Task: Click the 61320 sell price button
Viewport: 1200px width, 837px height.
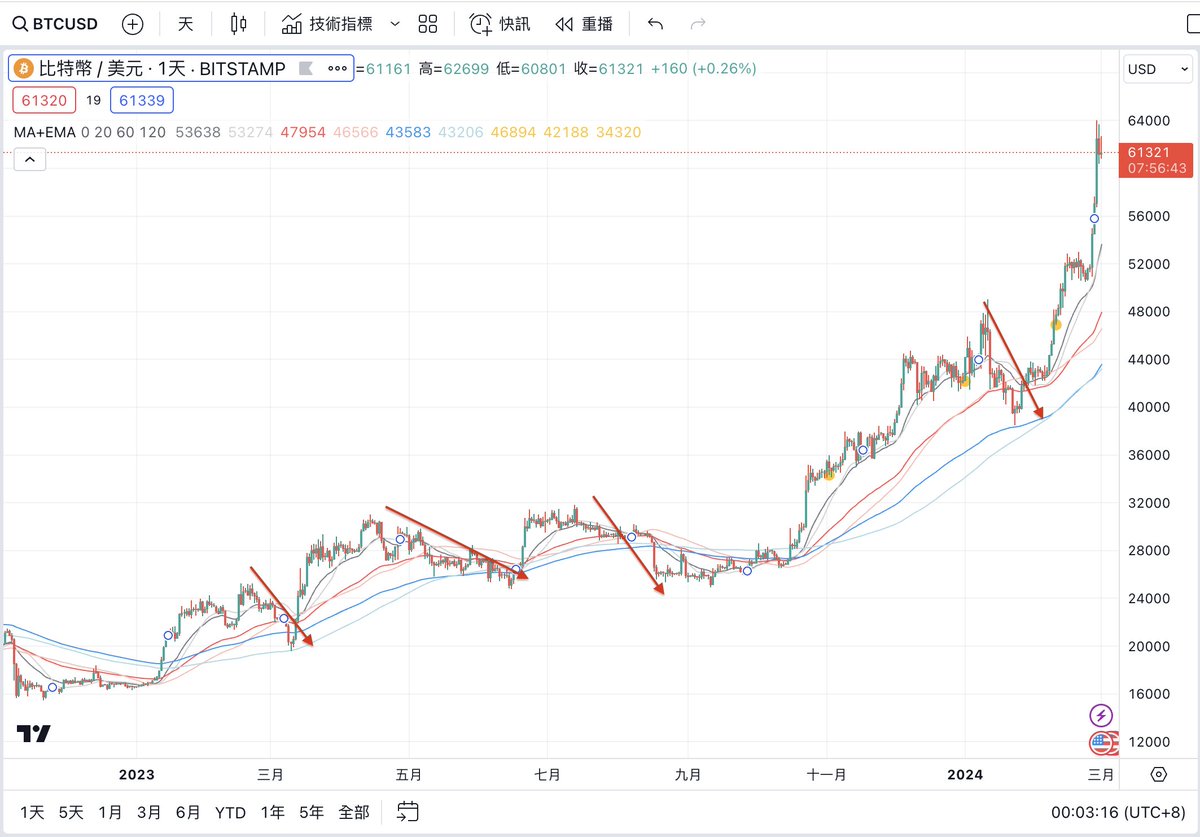Action: 44,100
